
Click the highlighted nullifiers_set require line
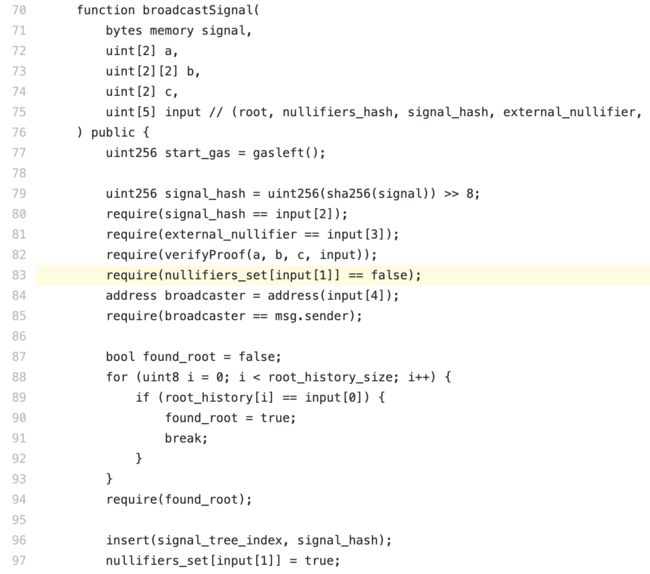tap(263, 275)
